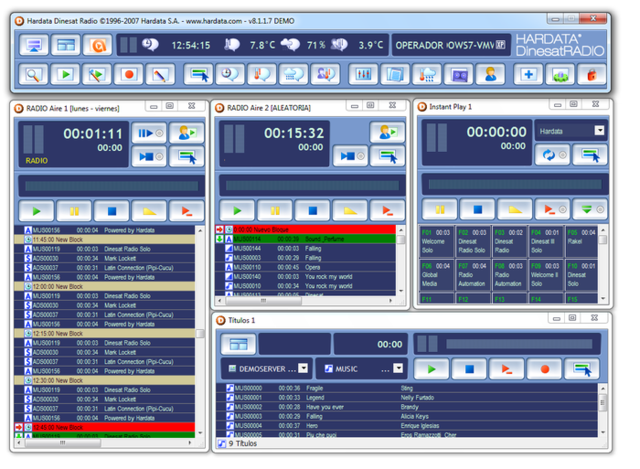This screenshot has height=469, width=640.
Task: Click the thermometer temperature announcement icon
Action: pyautogui.click(x=262, y=75)
